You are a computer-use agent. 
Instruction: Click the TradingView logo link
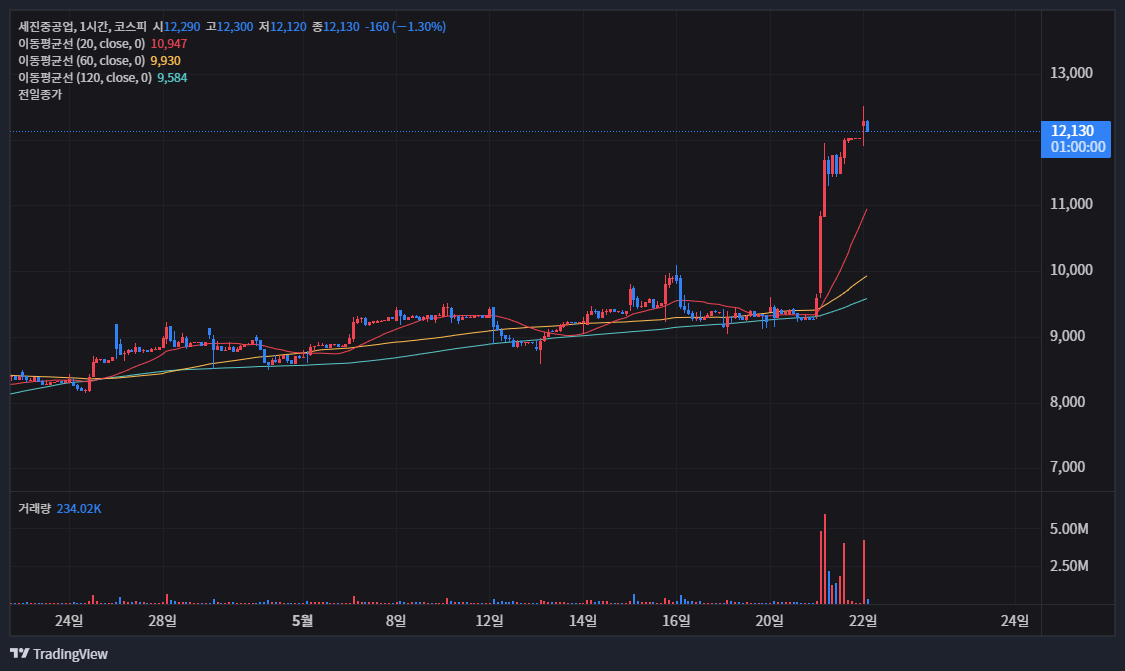point(59,654)
